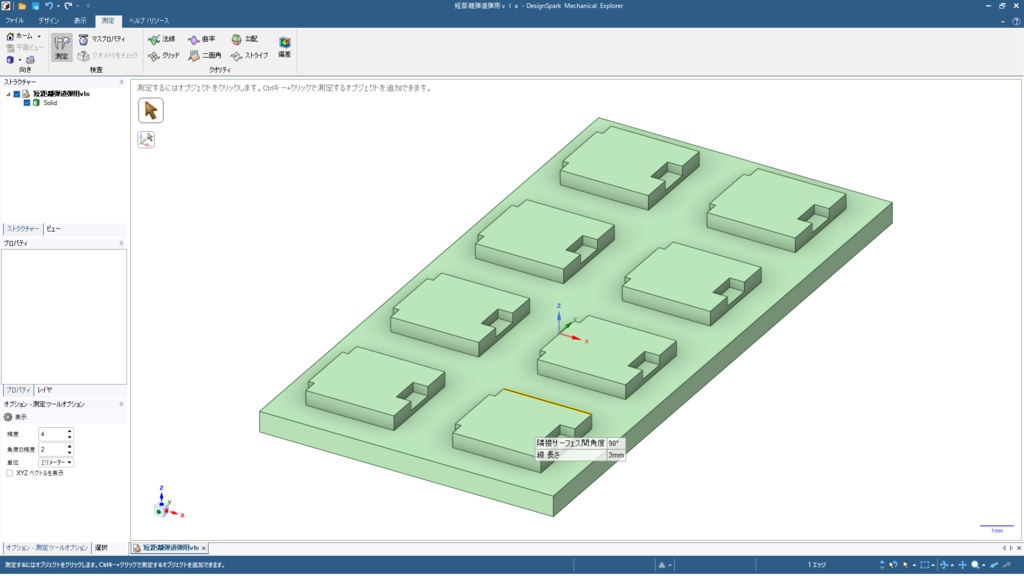Click the '3mm' edge length measurement value
This screenshot has width=1024, height=576.
[x=616, y=455]
